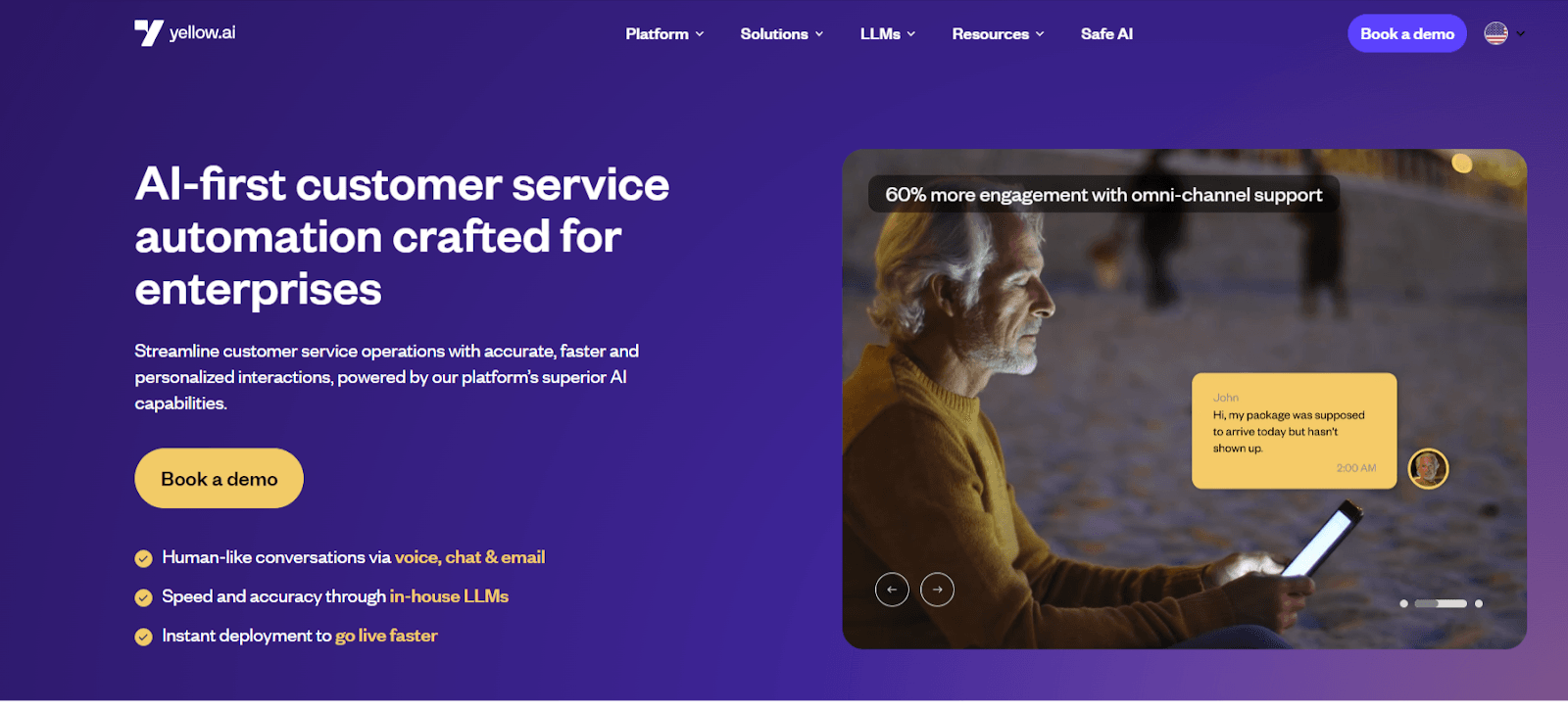
Task: Open the LLMs menu
Action: 888,34
